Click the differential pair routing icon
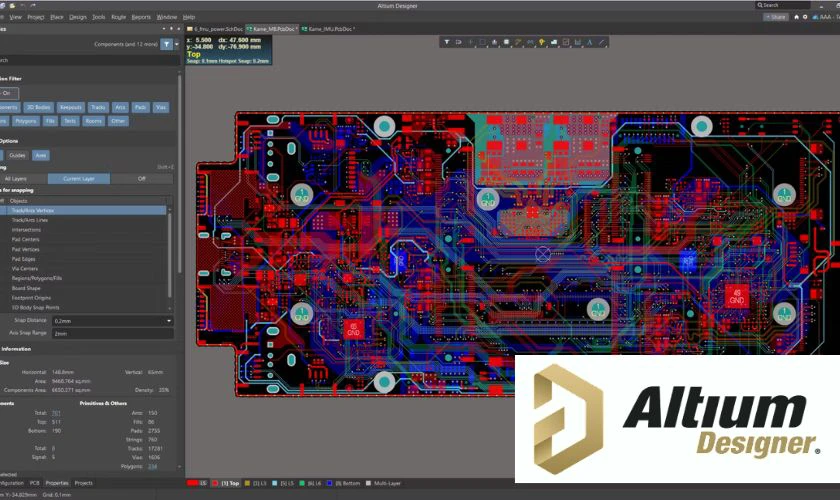Viewport: 840px width, 500px height. coord(530,42)
